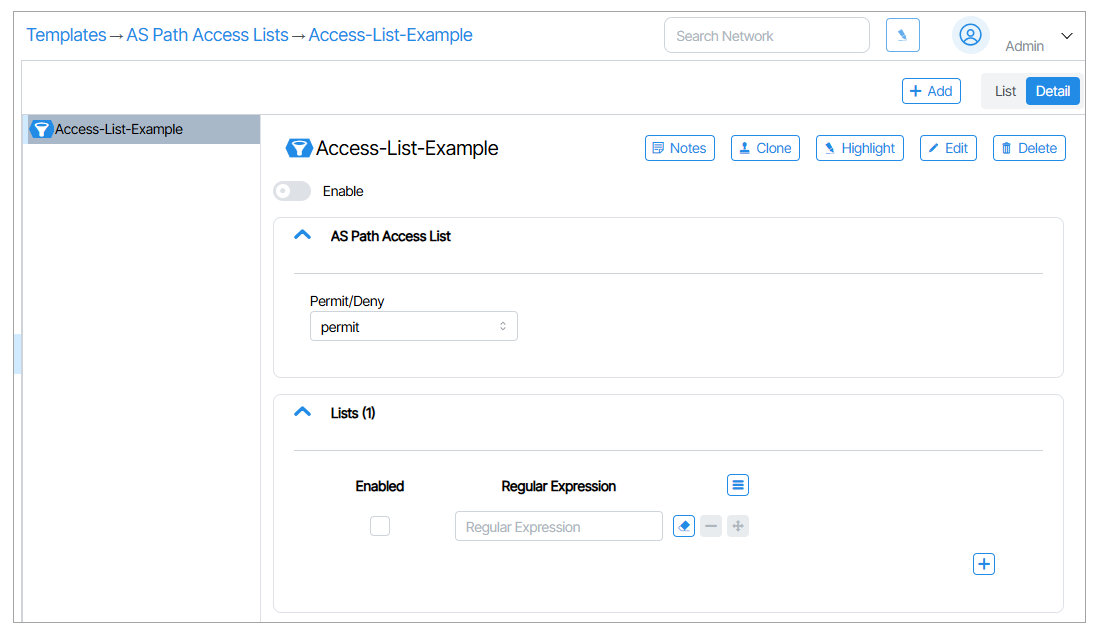Click the minus remove-row icon
Image resolution: width=1100 pixels, height=637 pixels.
pos(710,526)
